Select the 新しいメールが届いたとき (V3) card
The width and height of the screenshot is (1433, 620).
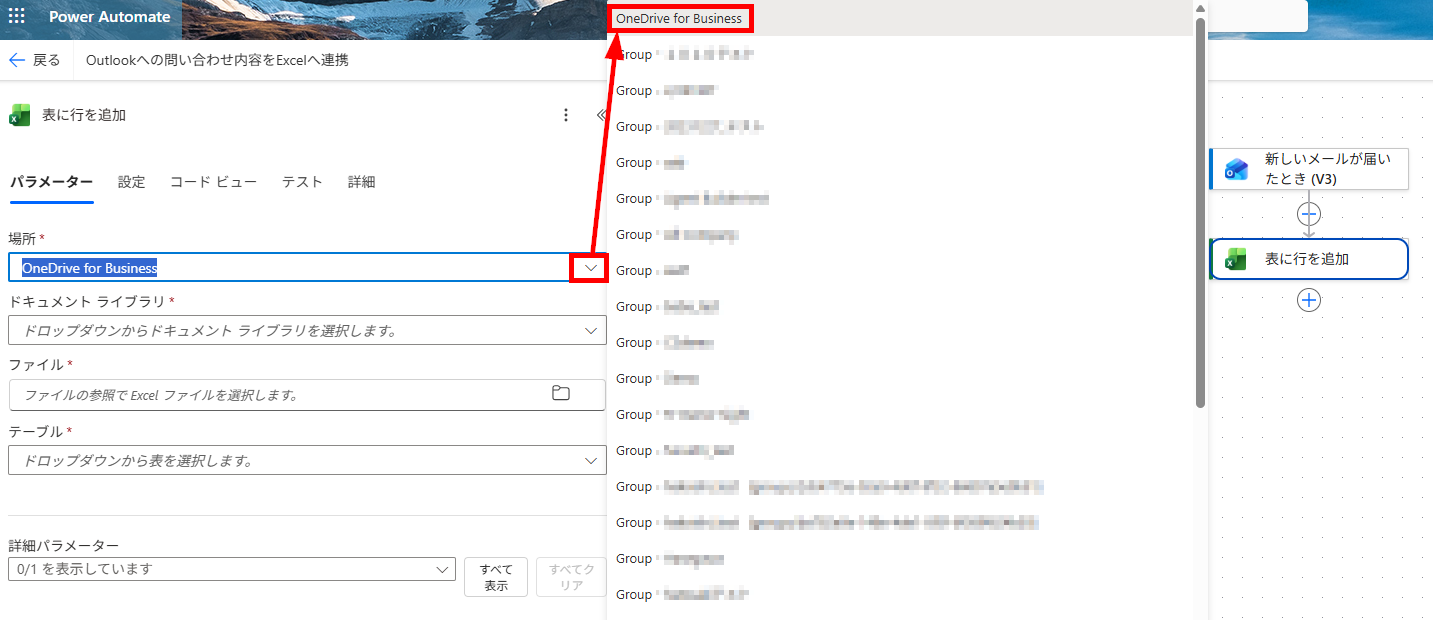pos(1309,169)
